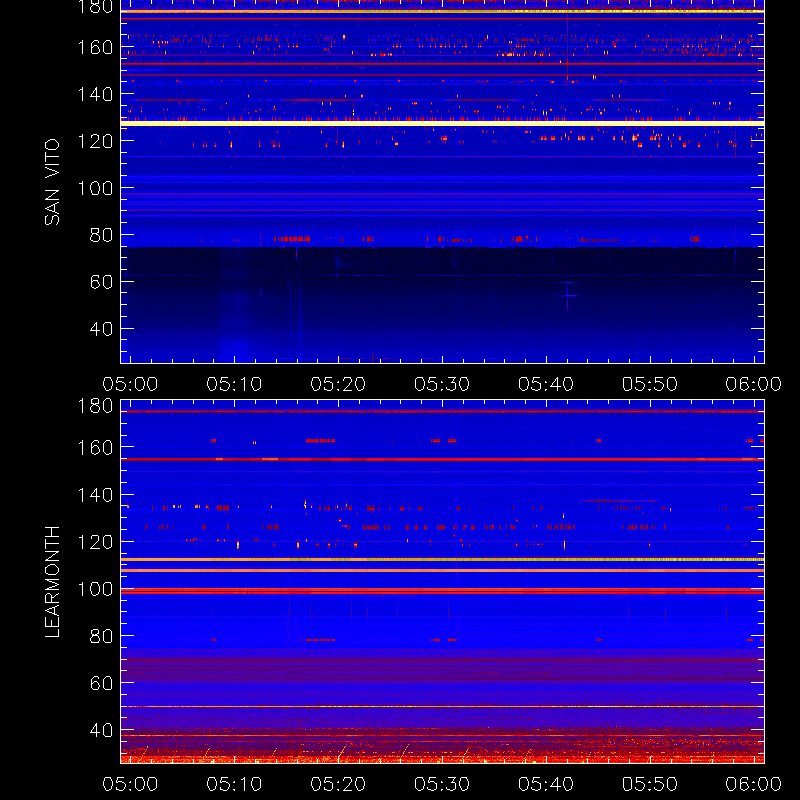The image size is (800, 800).
Task: Click the 05:50 time label under San Vito plot
Action: coord(650,384)
